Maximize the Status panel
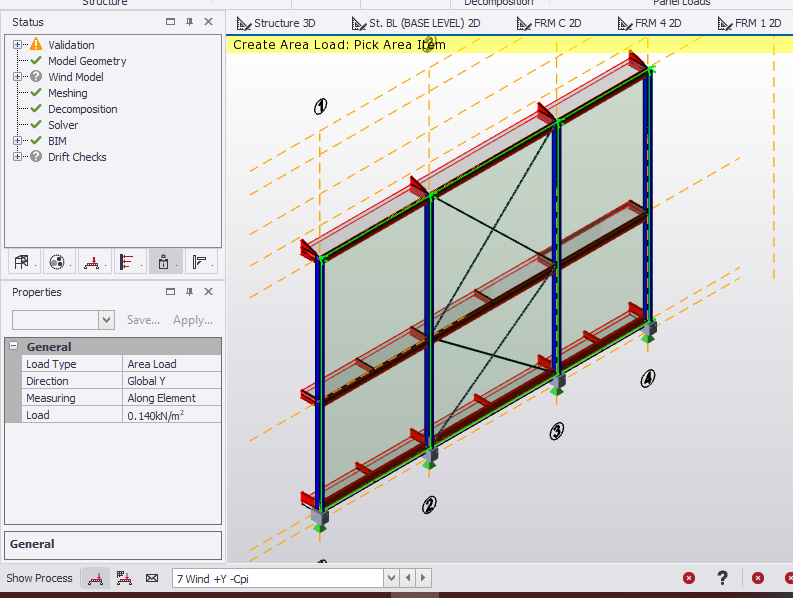The width and height of the screenshot is (793, 598). [x=170, y=22]
